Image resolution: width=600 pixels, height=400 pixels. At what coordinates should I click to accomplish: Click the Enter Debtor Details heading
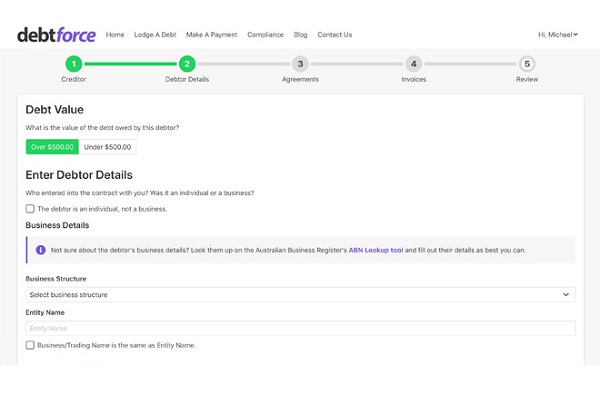point(79,175)
